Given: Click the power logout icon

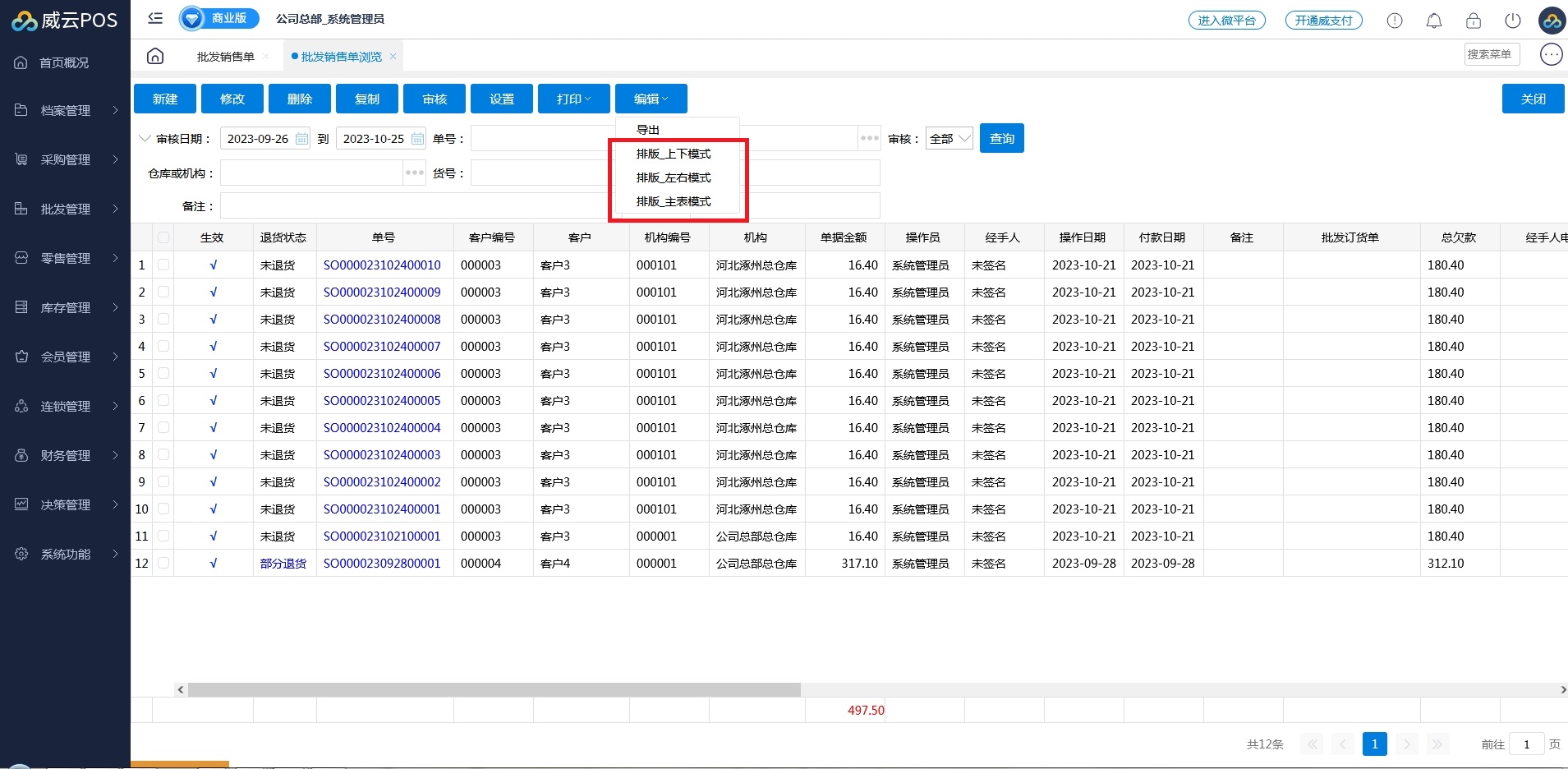Looking at the screenshot, I should 1512,21.
